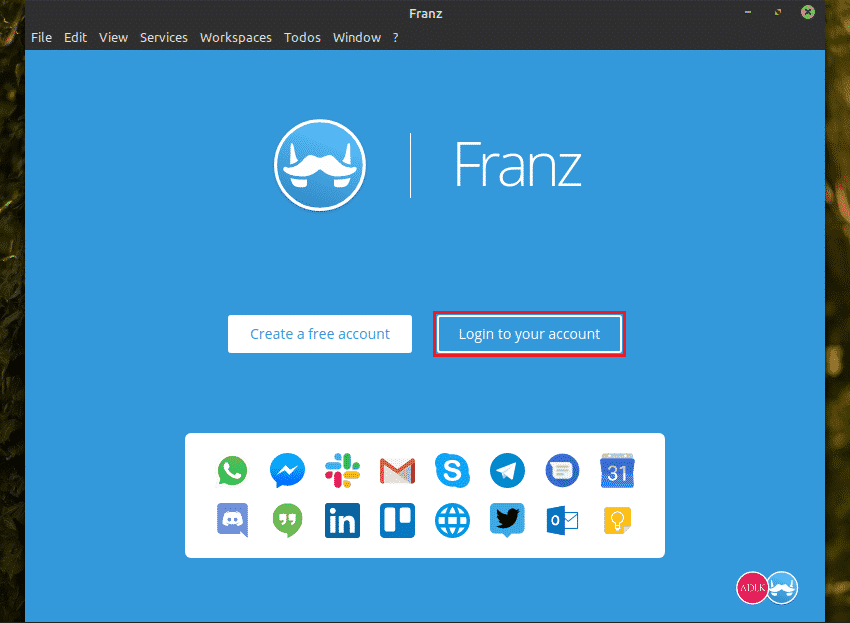Click Login to your account button
This screenshot has height=623, width=850.
(530, 334)
